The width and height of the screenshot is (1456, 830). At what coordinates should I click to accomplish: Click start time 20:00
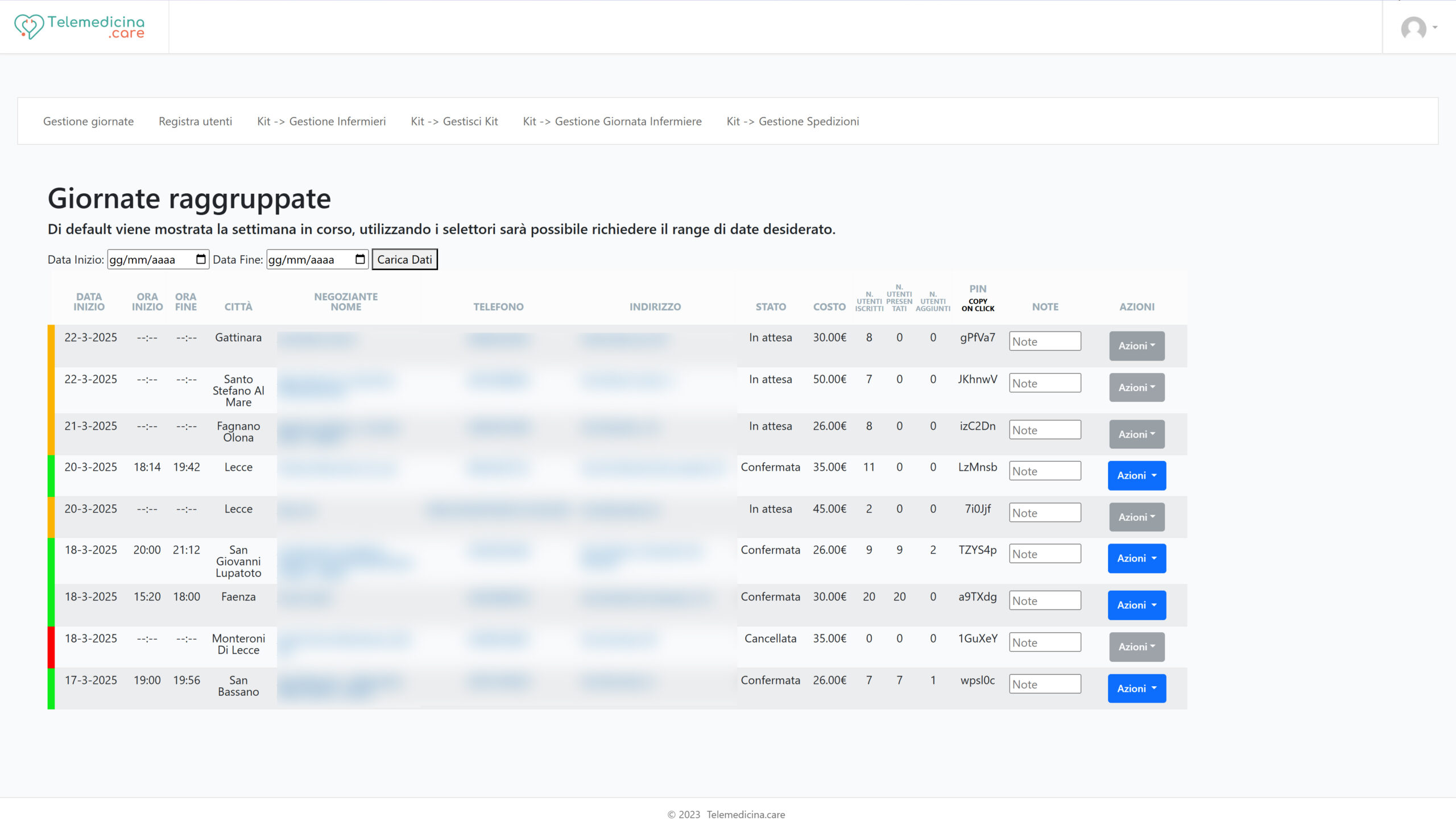click(x=147, y=550)
